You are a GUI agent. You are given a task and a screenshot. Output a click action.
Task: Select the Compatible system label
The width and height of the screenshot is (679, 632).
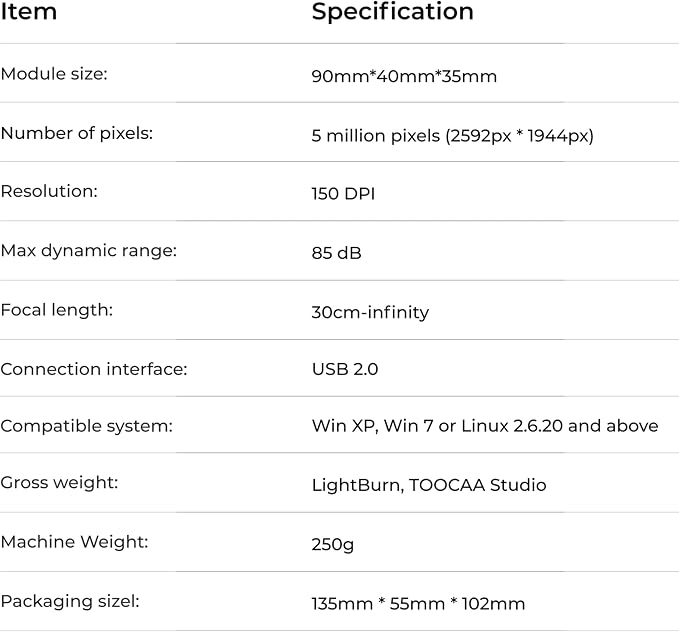(87, 426)
